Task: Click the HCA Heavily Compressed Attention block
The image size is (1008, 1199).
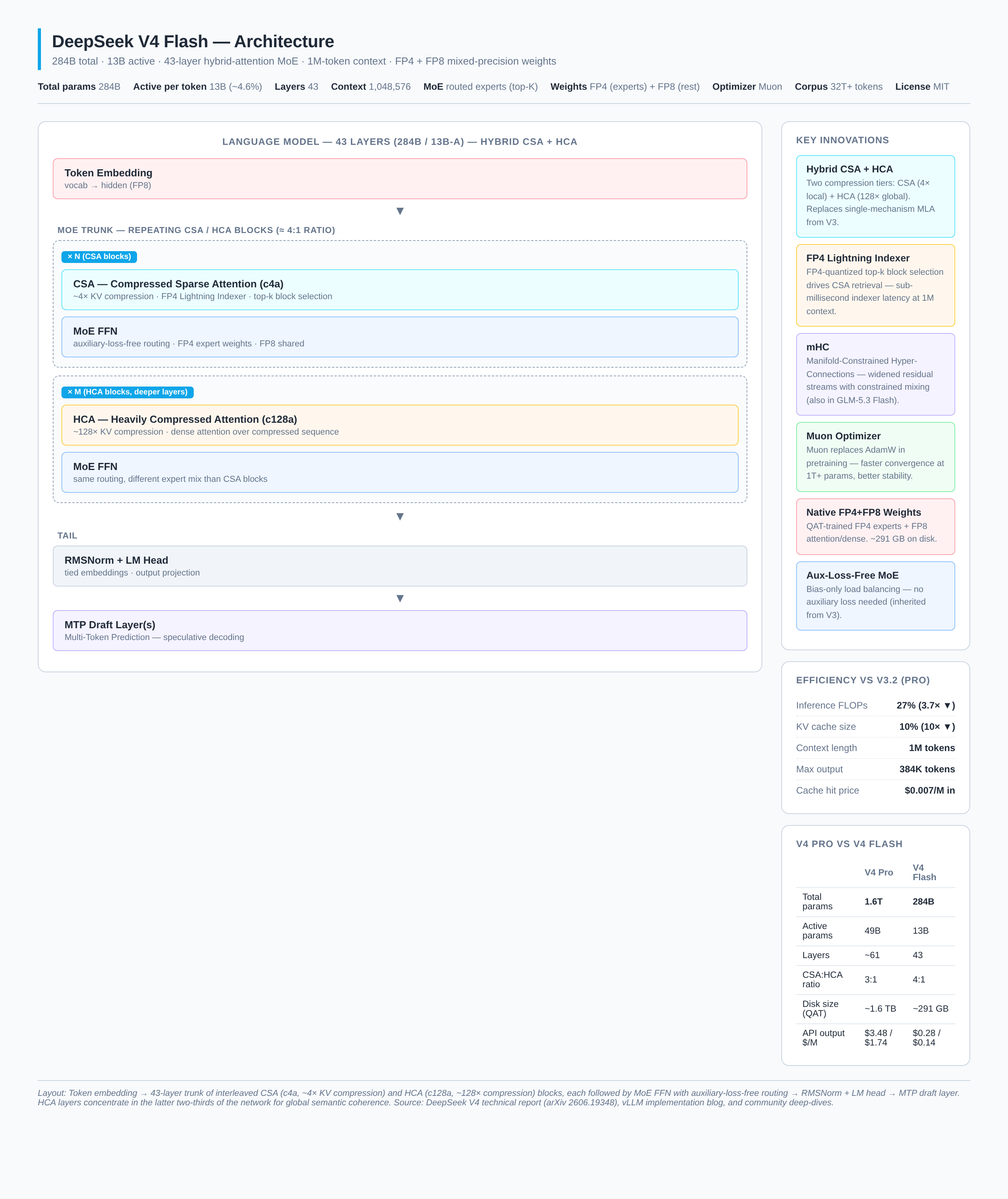Action: point(399,425)
